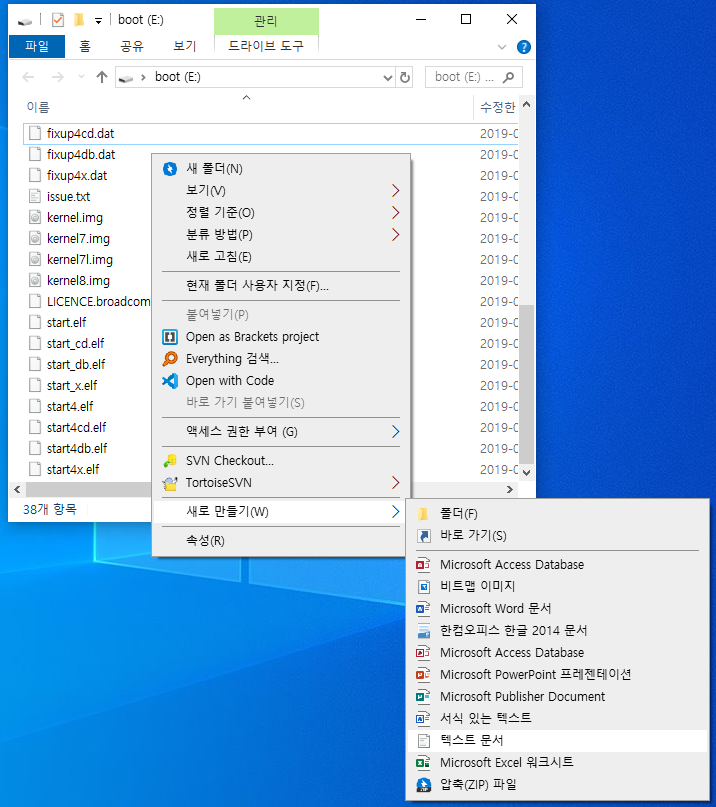Screen dimensions: 716x807
Task: Click the VS Code icon beside Open with Code
Action: pos(170,381)
